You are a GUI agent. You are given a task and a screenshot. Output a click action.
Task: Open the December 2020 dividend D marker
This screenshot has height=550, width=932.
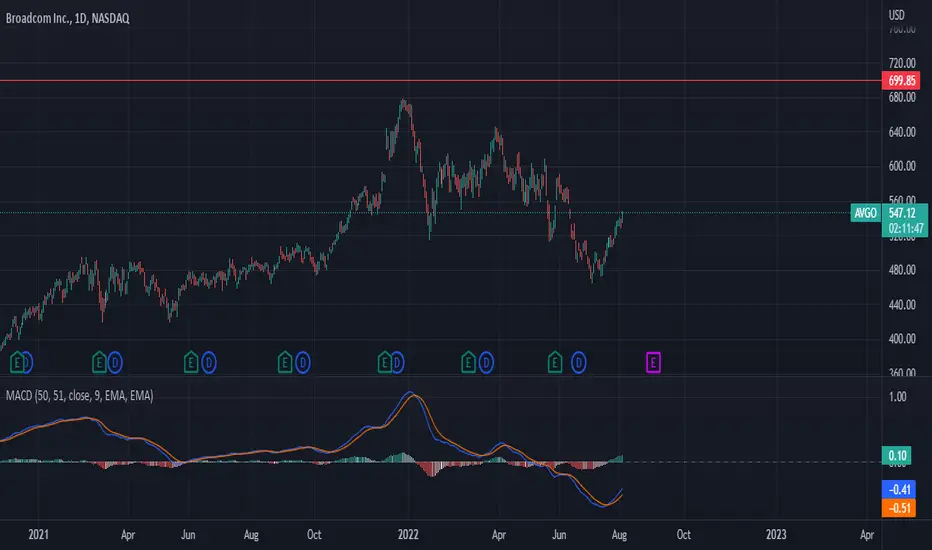pos(27,362)
